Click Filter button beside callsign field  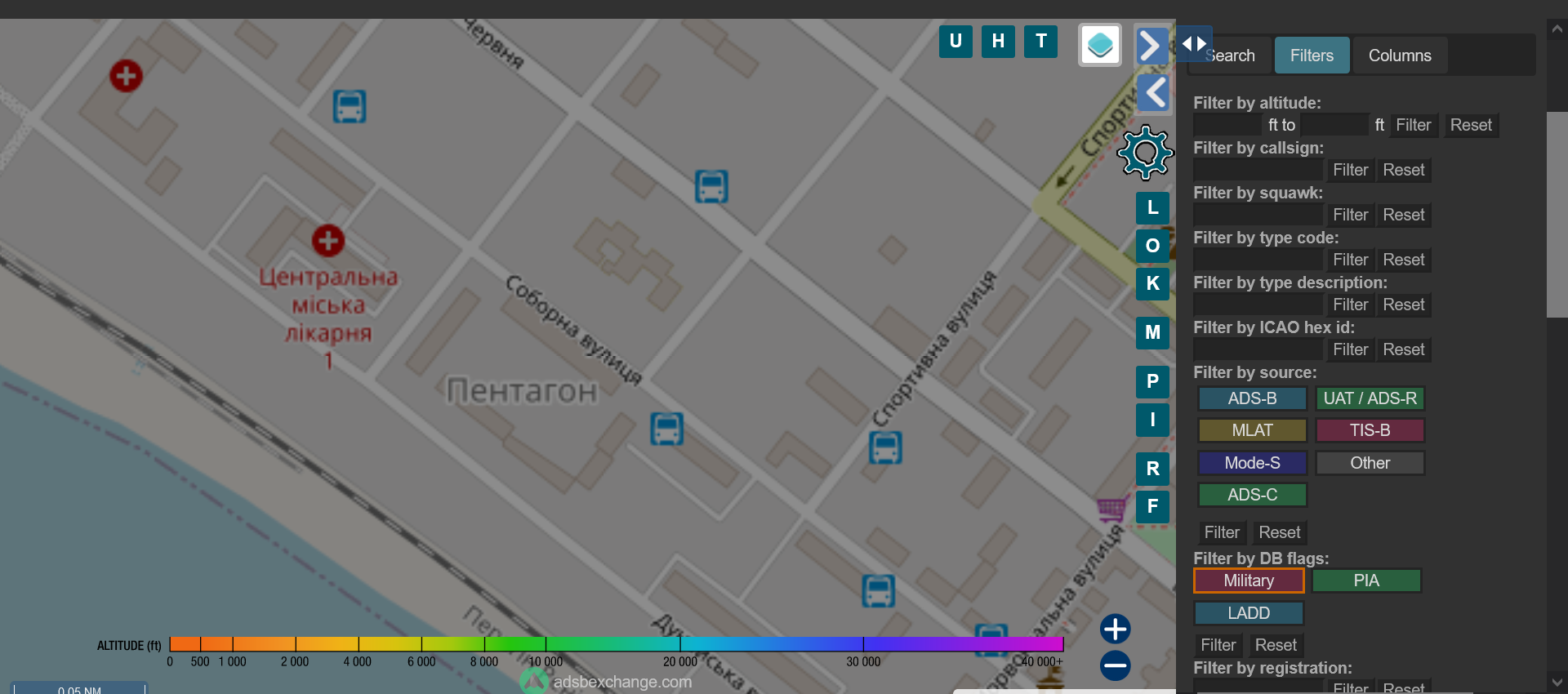1350,170
